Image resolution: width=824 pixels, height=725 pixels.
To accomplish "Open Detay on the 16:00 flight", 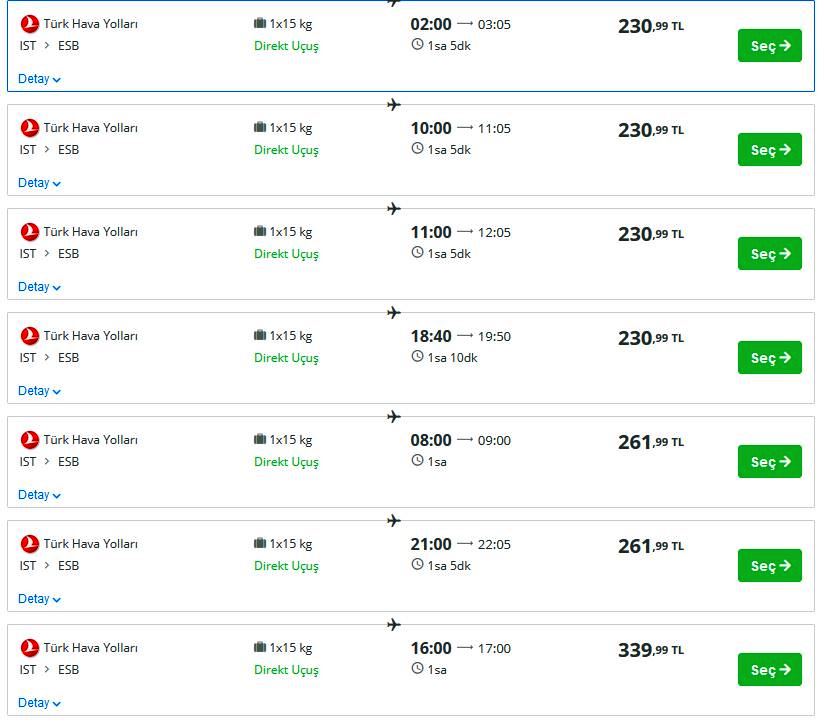I will [x=39, y=703].
